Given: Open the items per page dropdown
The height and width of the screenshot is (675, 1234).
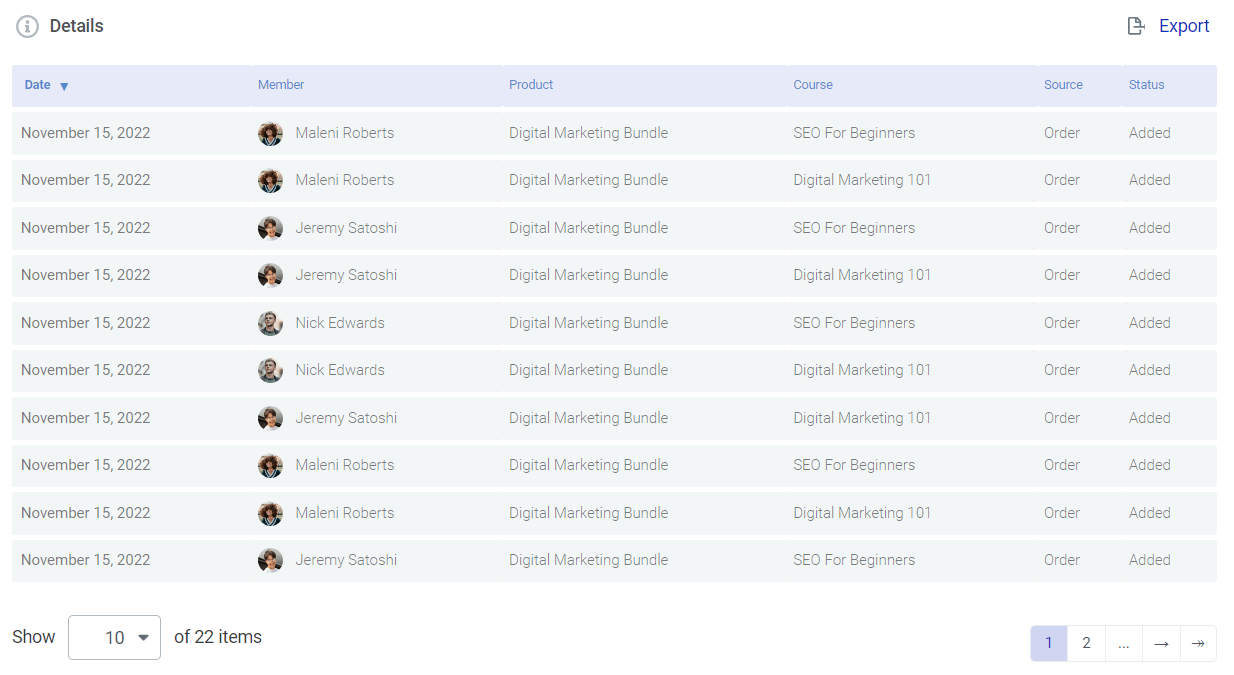Looking at the screenshot, I should (114, 638).
